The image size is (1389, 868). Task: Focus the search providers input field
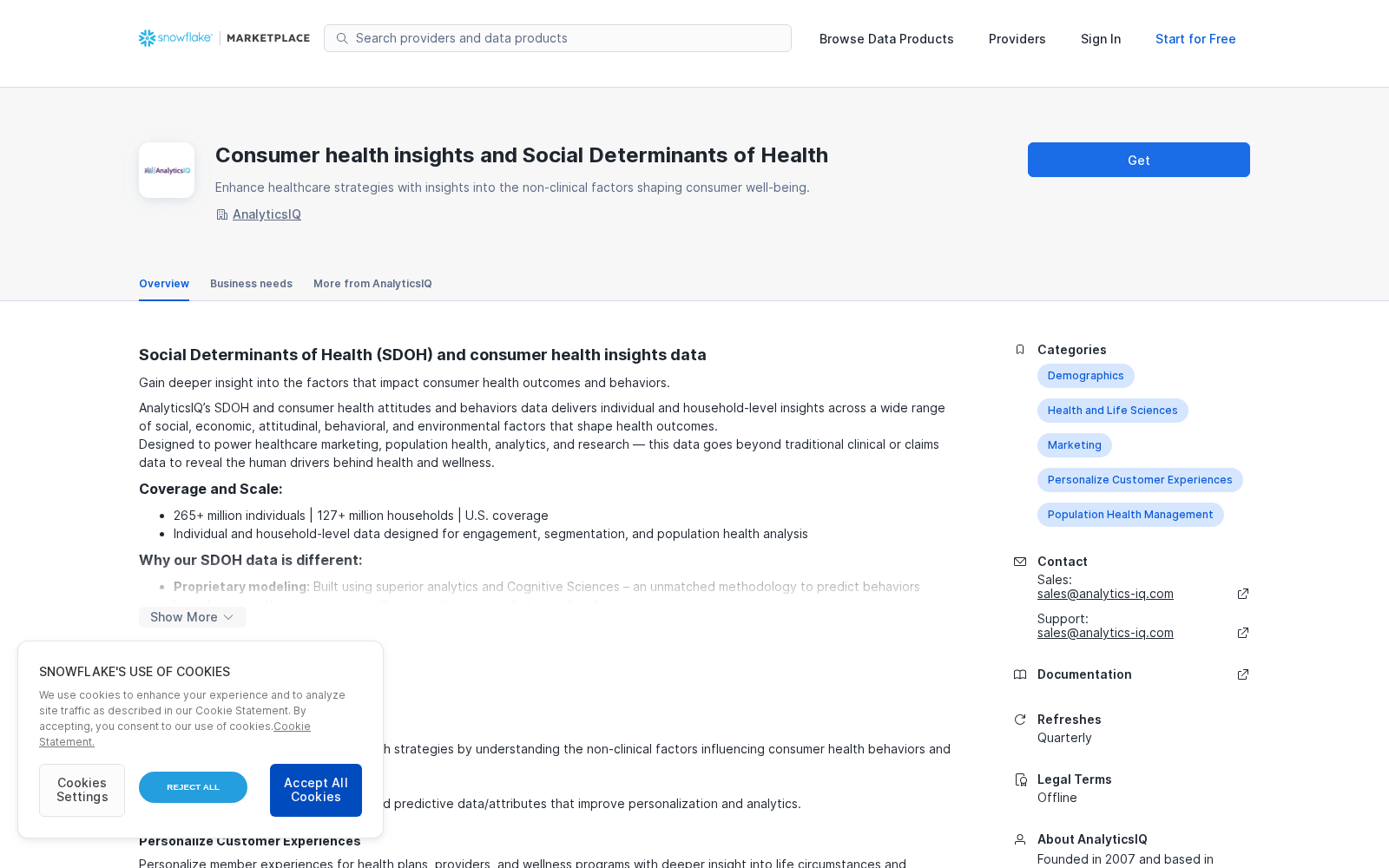pos(557,38)
